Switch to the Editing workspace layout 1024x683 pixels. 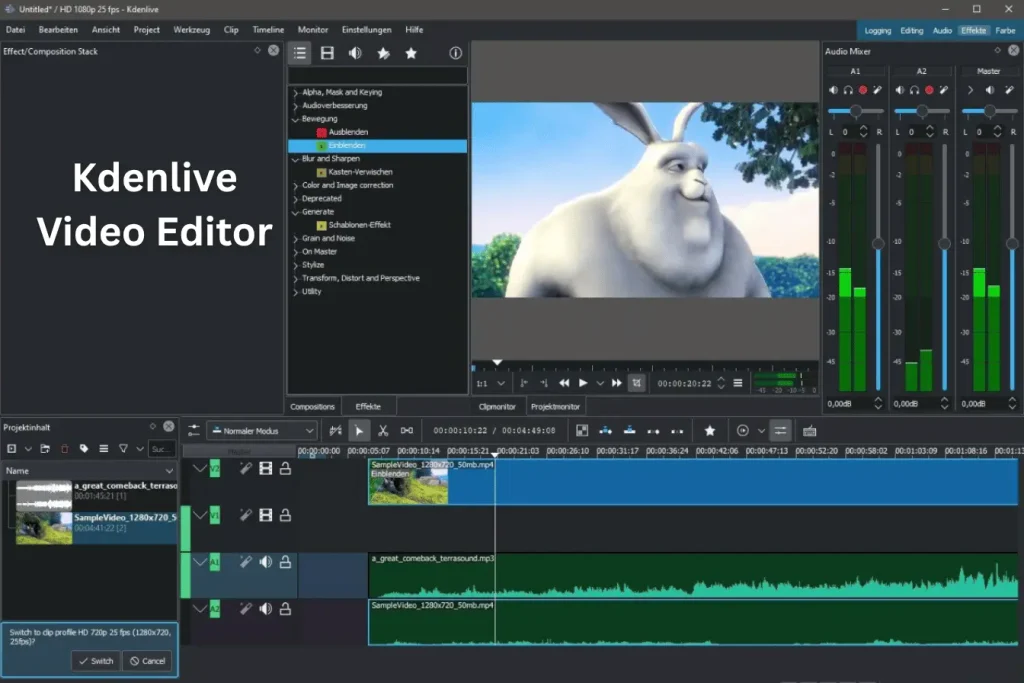tap(912, 31)
